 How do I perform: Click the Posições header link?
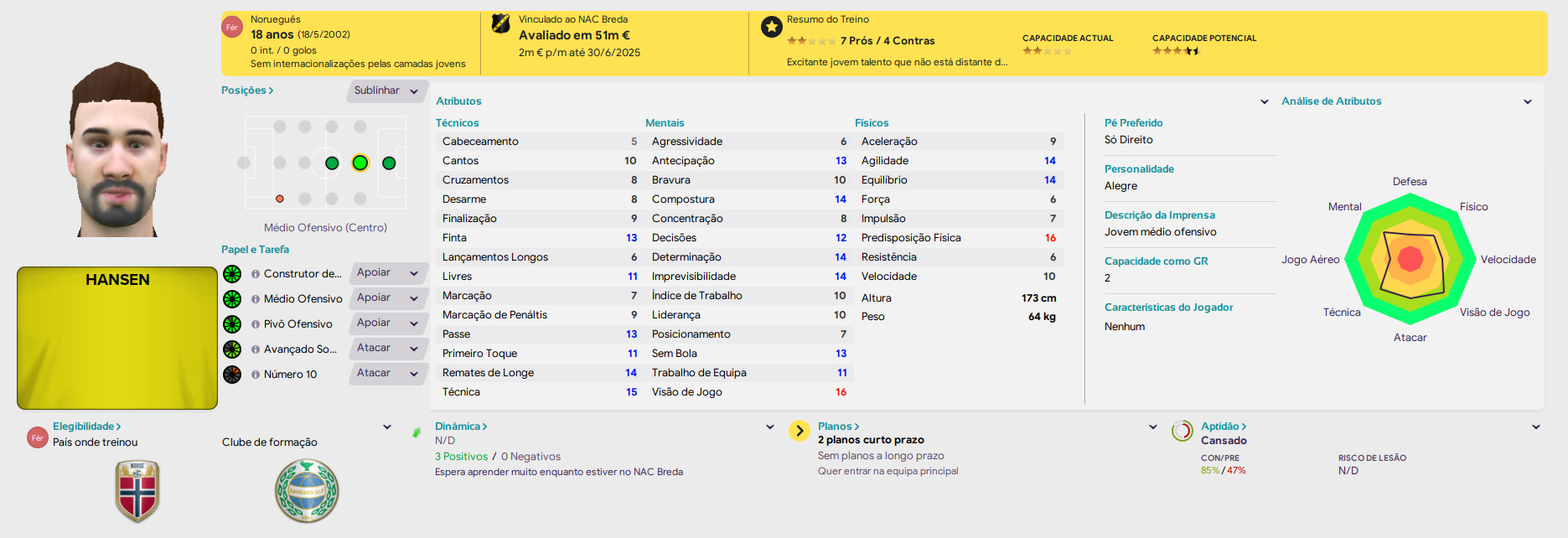tap(244, 90)
